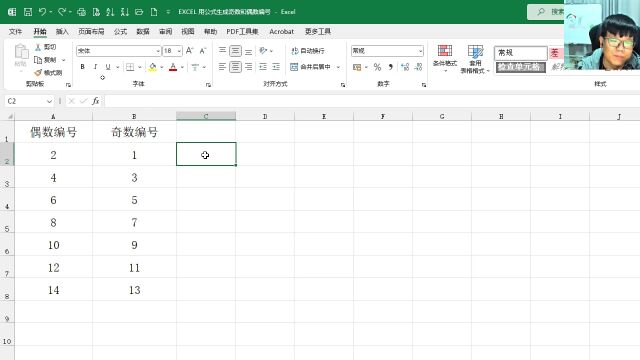Switch to the Acrobat ribbon tab
The image size is (640, 360).
pos(281,31)
